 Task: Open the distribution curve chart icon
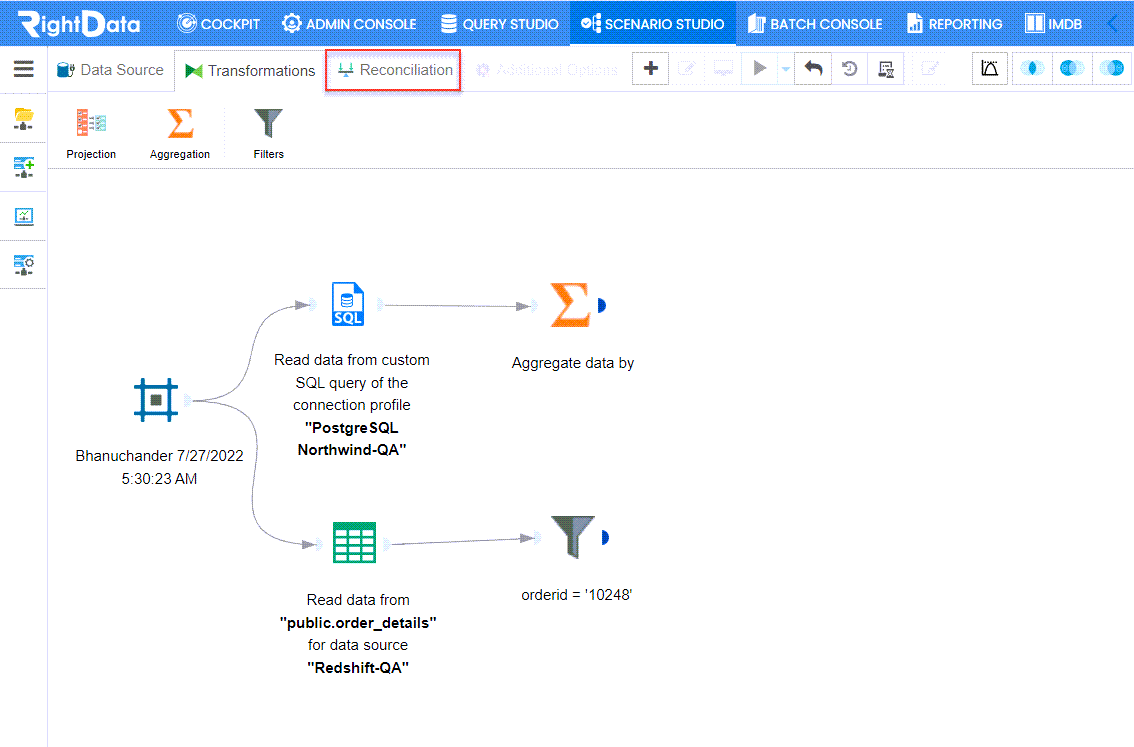(989, 69)
